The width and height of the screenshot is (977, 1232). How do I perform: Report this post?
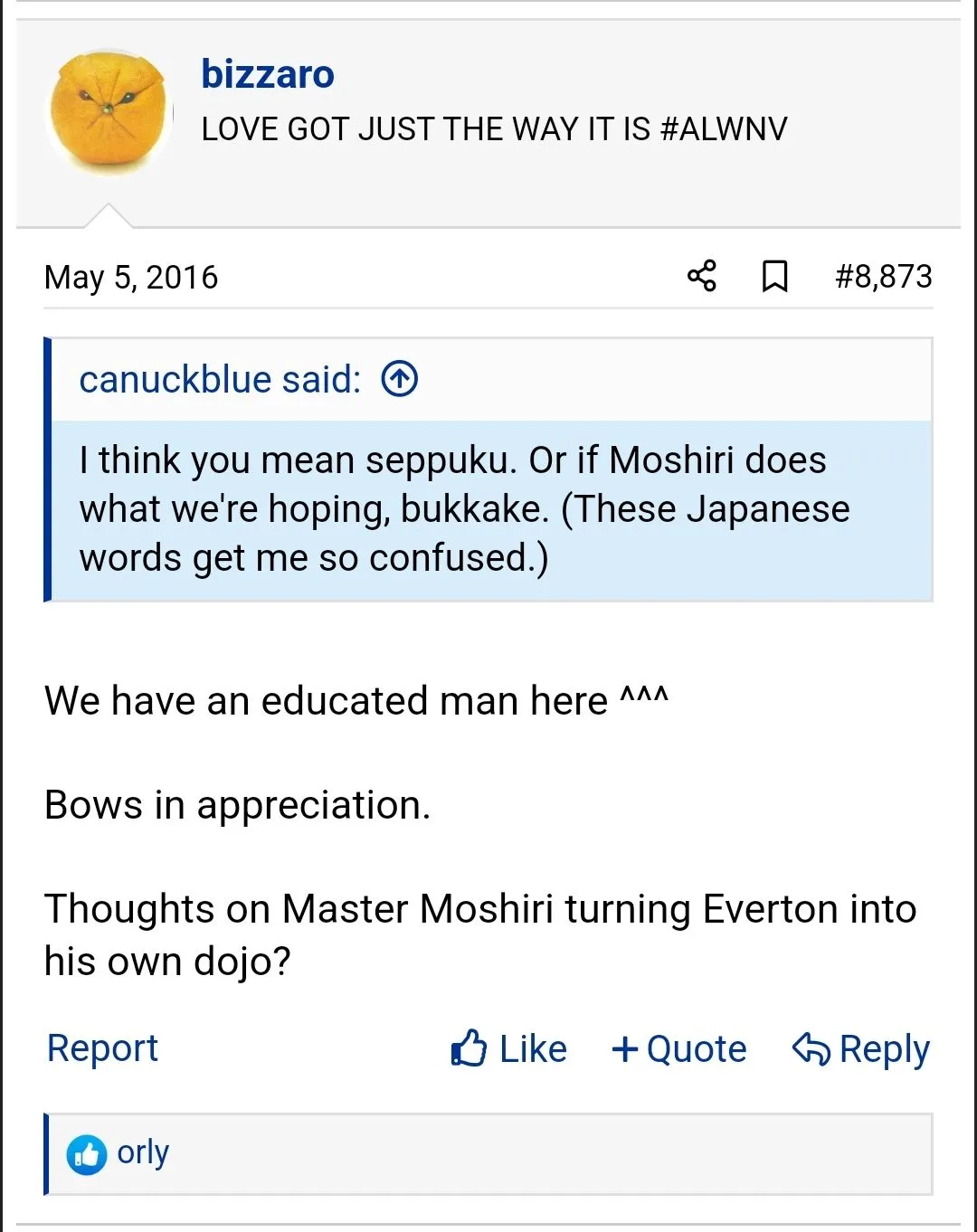[102, 1048]
